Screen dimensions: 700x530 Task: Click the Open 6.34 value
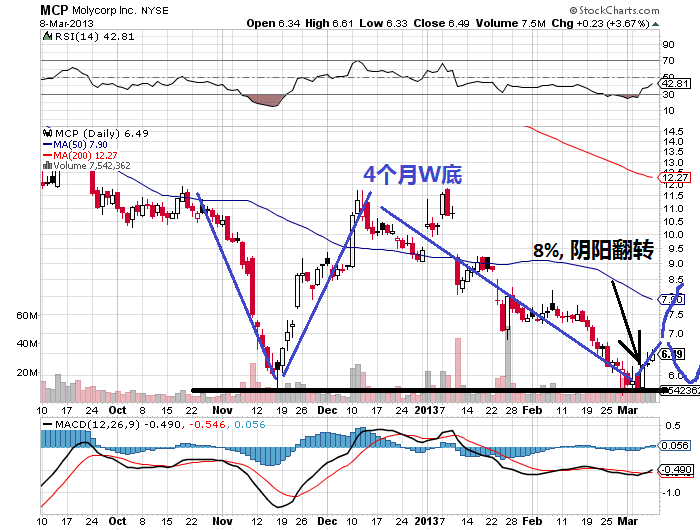[x=273, y=23]
